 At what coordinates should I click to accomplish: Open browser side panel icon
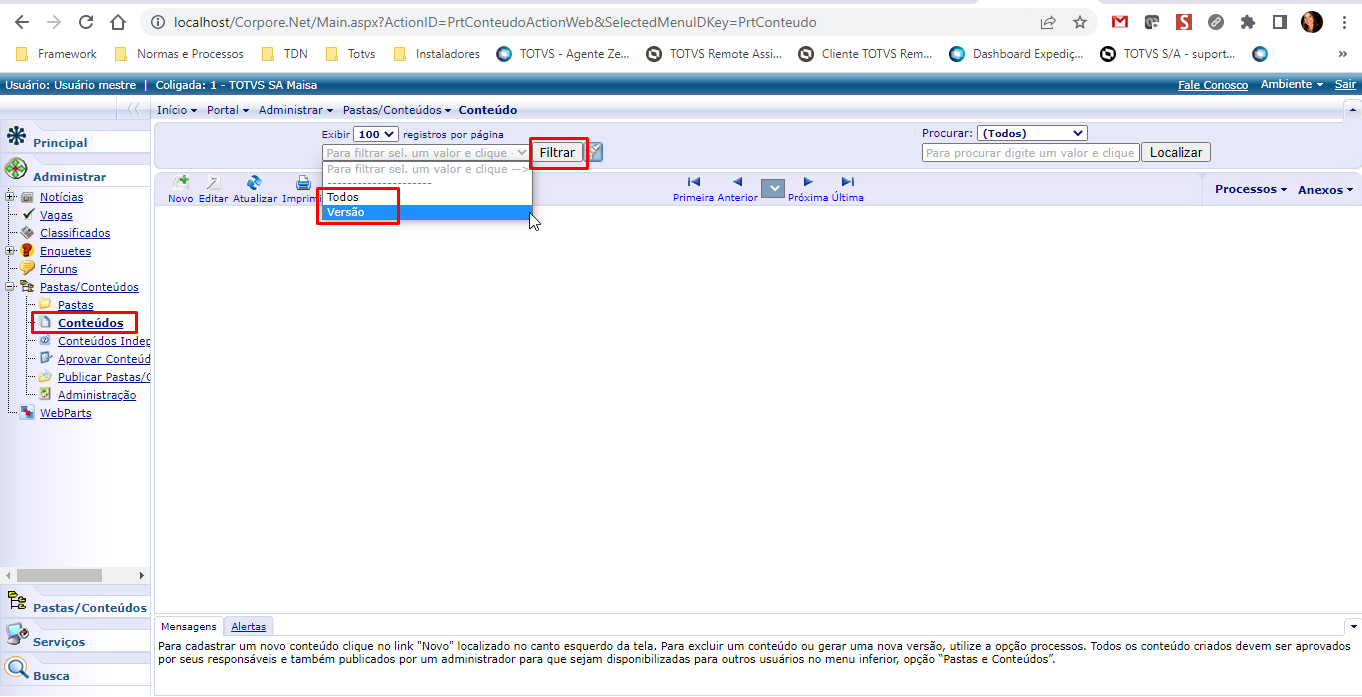[x=1279, y=22]
